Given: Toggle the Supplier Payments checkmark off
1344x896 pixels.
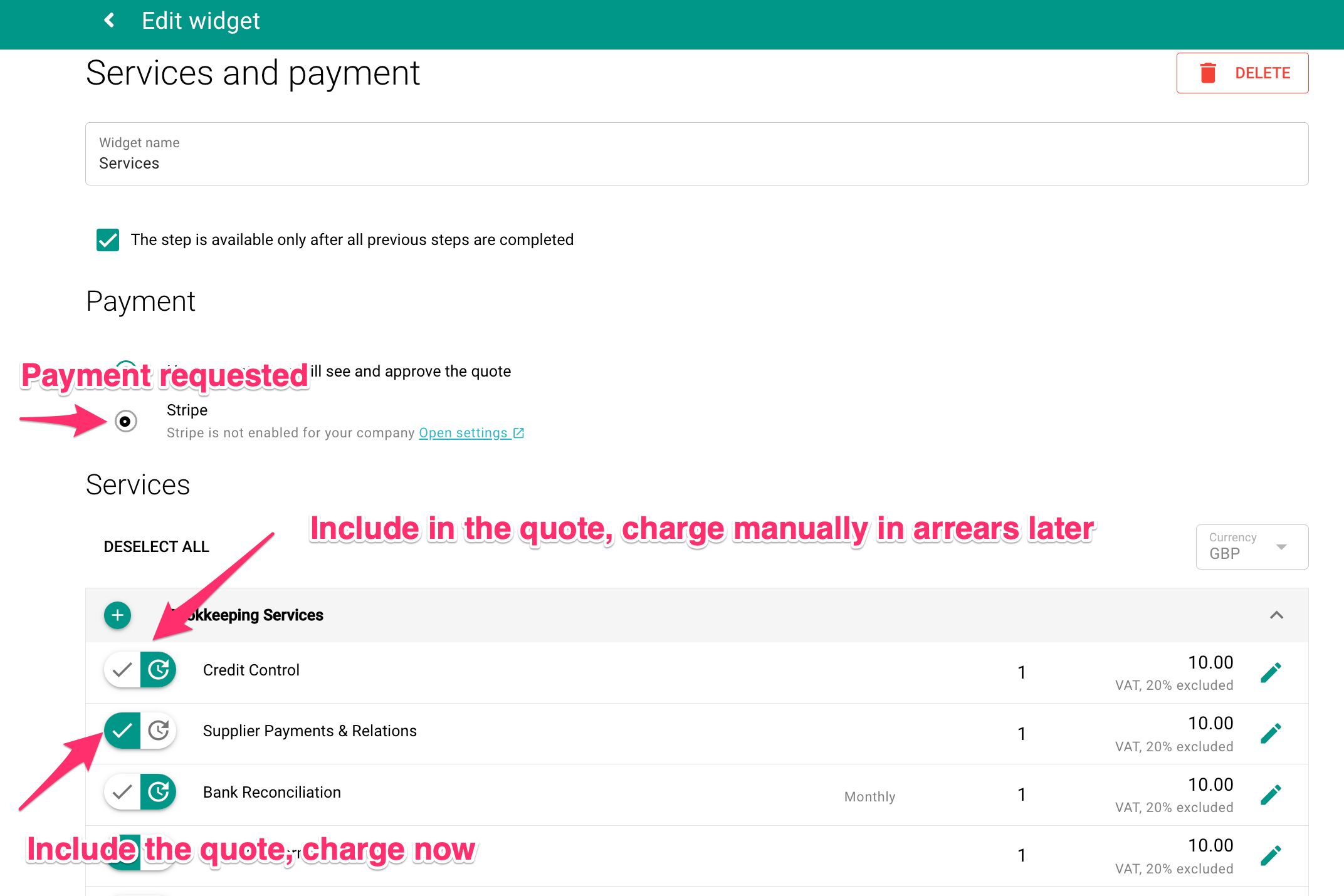Looking at the screenshot, I should [121, 731].
